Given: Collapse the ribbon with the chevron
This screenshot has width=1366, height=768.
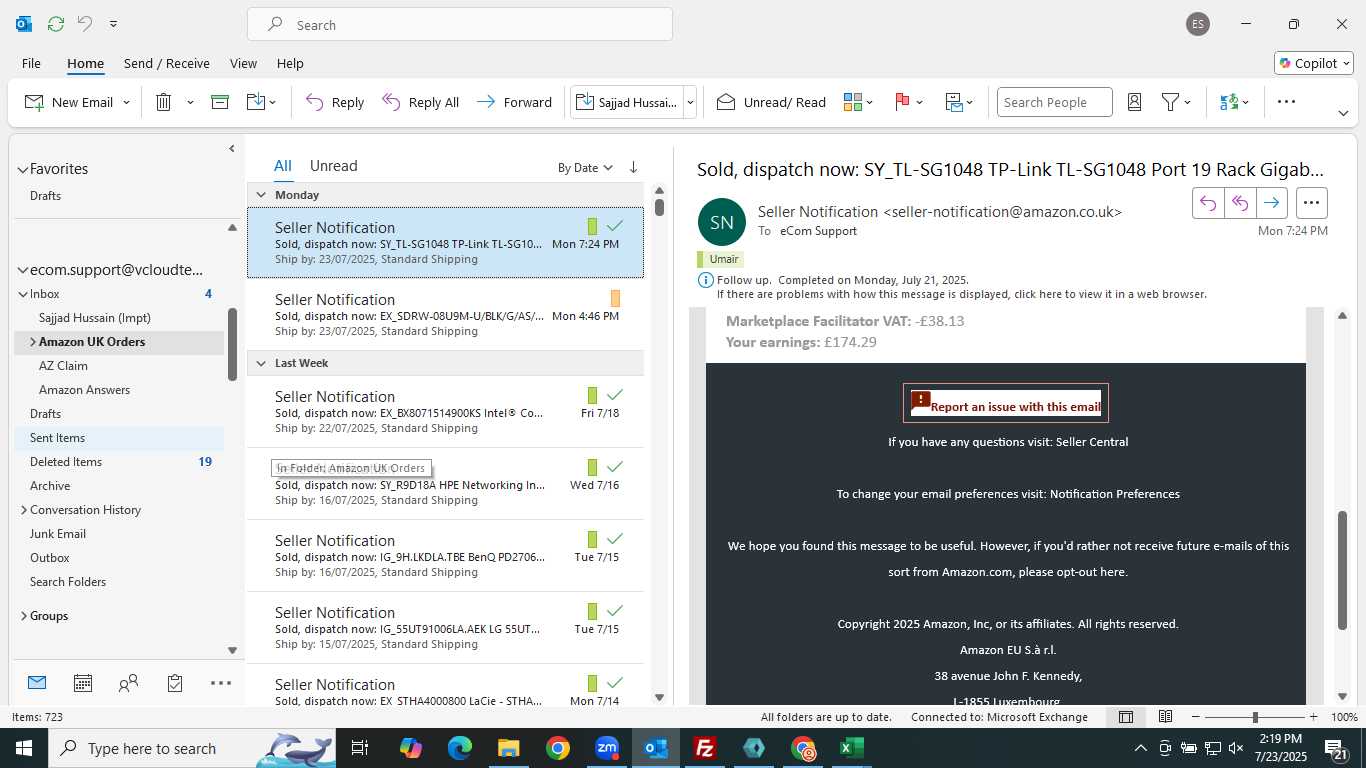Looking at the screenshot, I should [1343, 113].
